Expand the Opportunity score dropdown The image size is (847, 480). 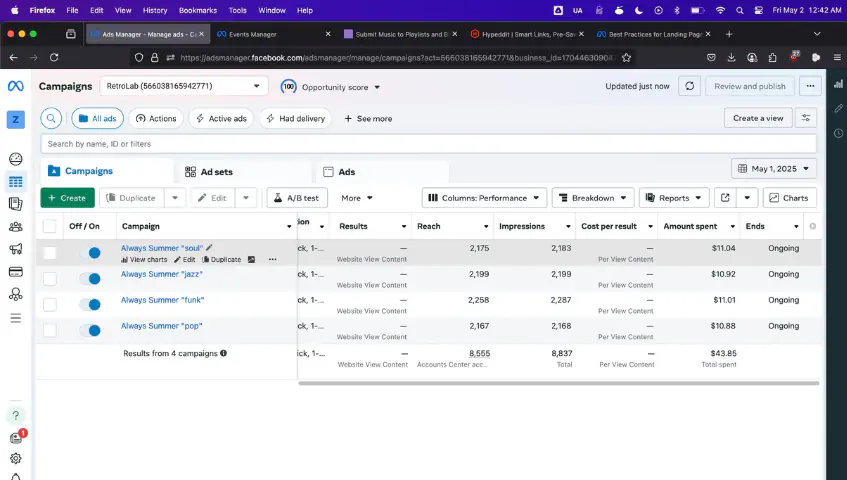(330, 87)
